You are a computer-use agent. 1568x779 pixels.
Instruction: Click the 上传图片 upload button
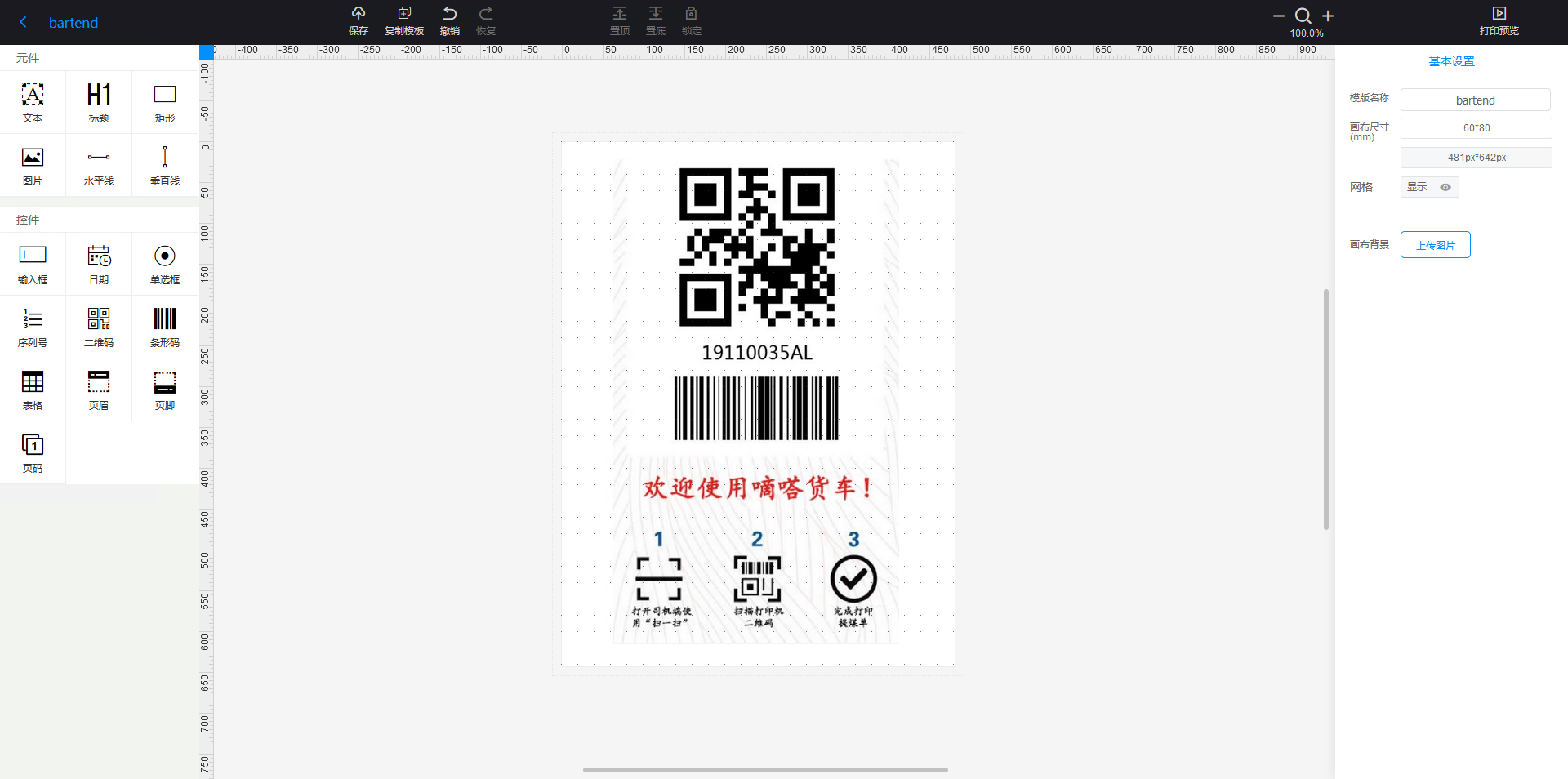click(x=1435, y=245)
